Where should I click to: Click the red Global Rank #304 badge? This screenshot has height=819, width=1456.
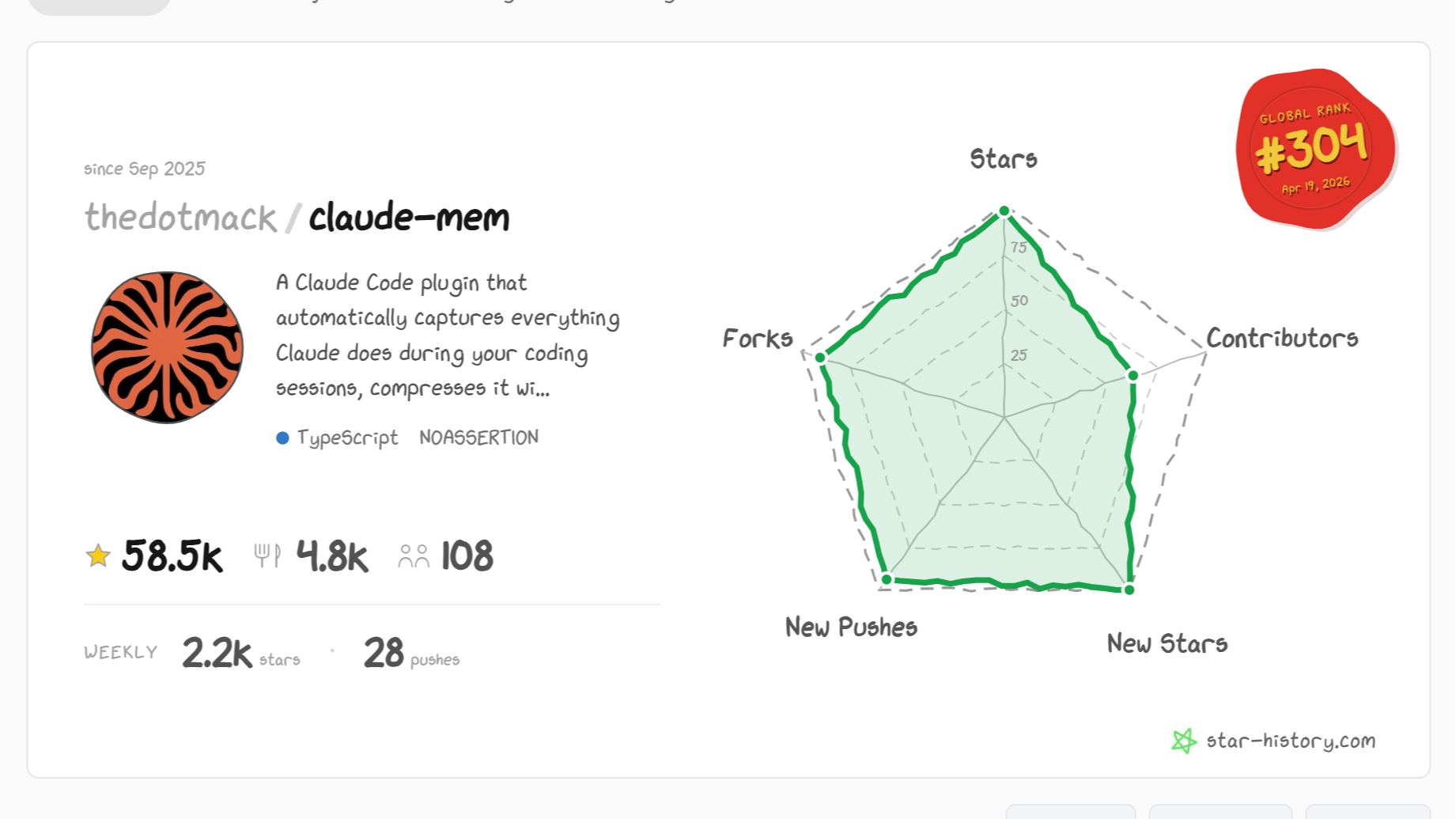(x=1314, y=149)
